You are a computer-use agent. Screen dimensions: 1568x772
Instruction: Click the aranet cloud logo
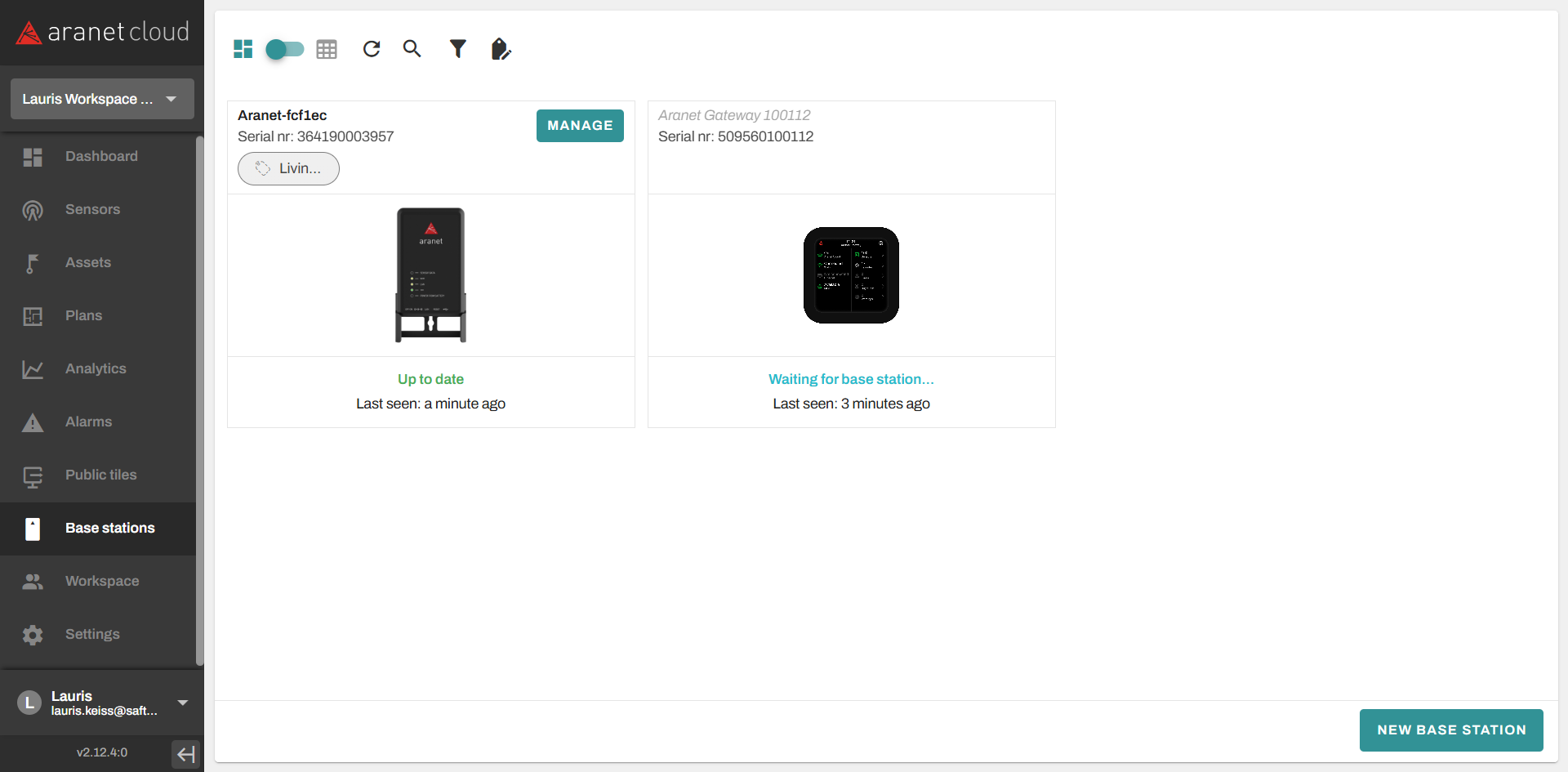(102, 32)
